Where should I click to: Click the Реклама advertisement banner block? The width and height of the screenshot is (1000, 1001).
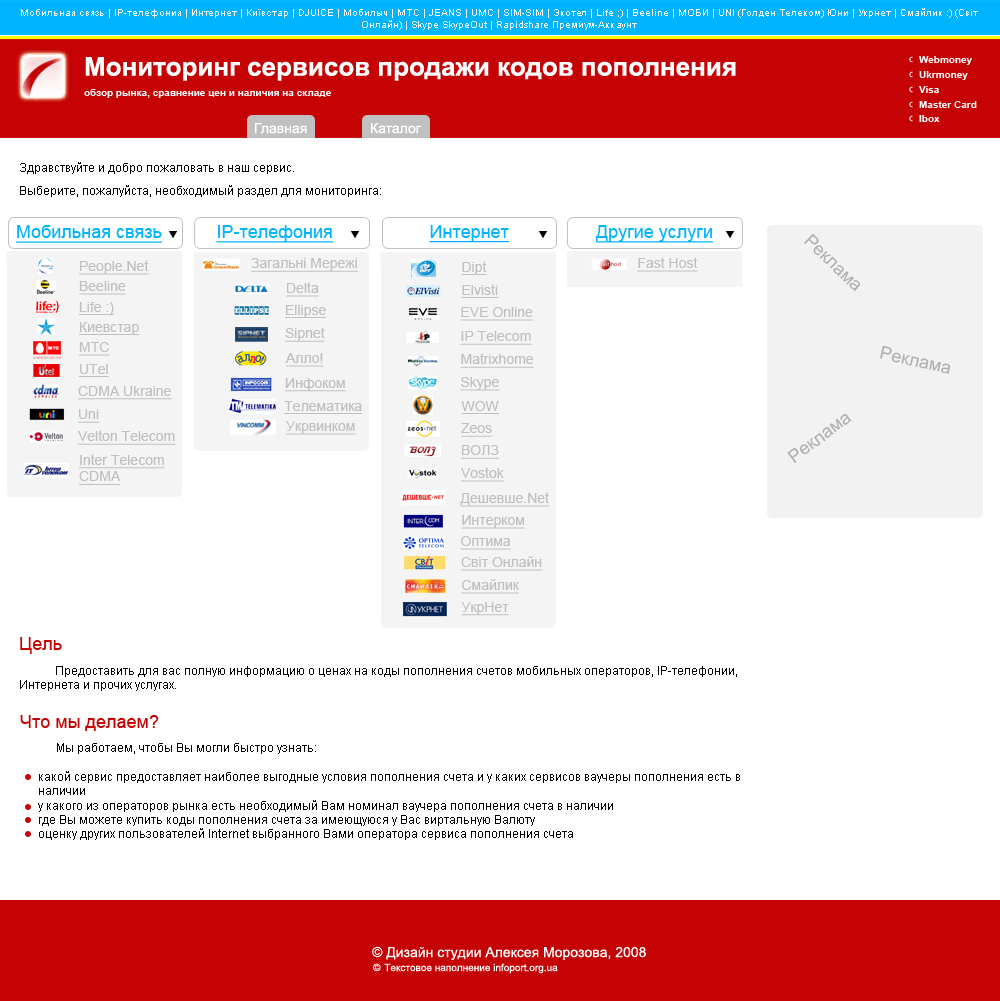(x=874, y=371)
